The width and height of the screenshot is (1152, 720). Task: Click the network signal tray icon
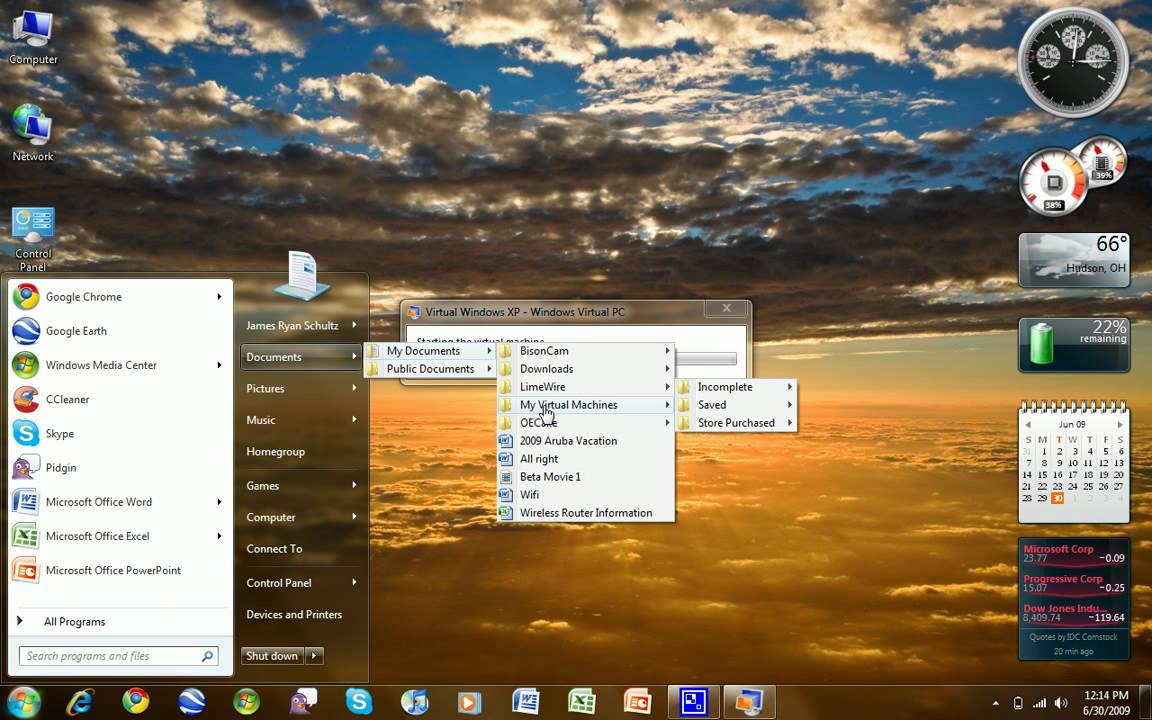pos(1040,703)
